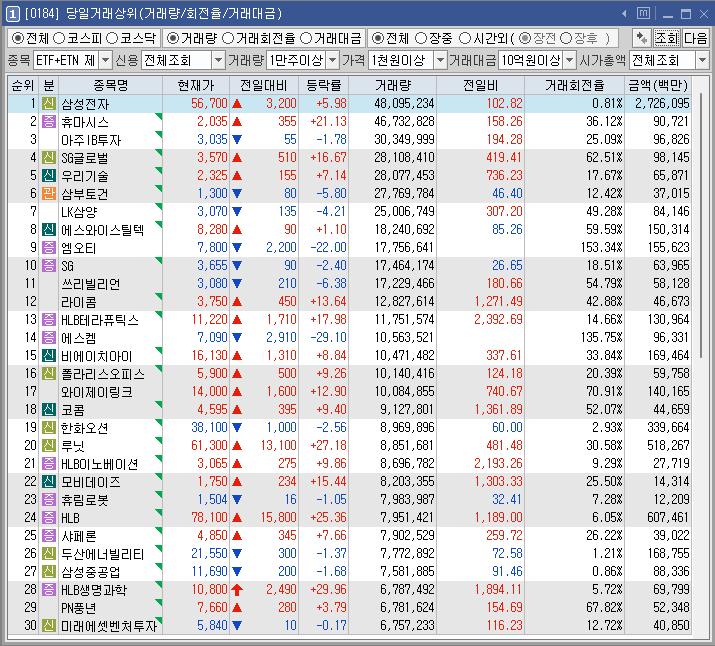Open the 종목 ETF+ETN filter dropdown

point(105,60)
